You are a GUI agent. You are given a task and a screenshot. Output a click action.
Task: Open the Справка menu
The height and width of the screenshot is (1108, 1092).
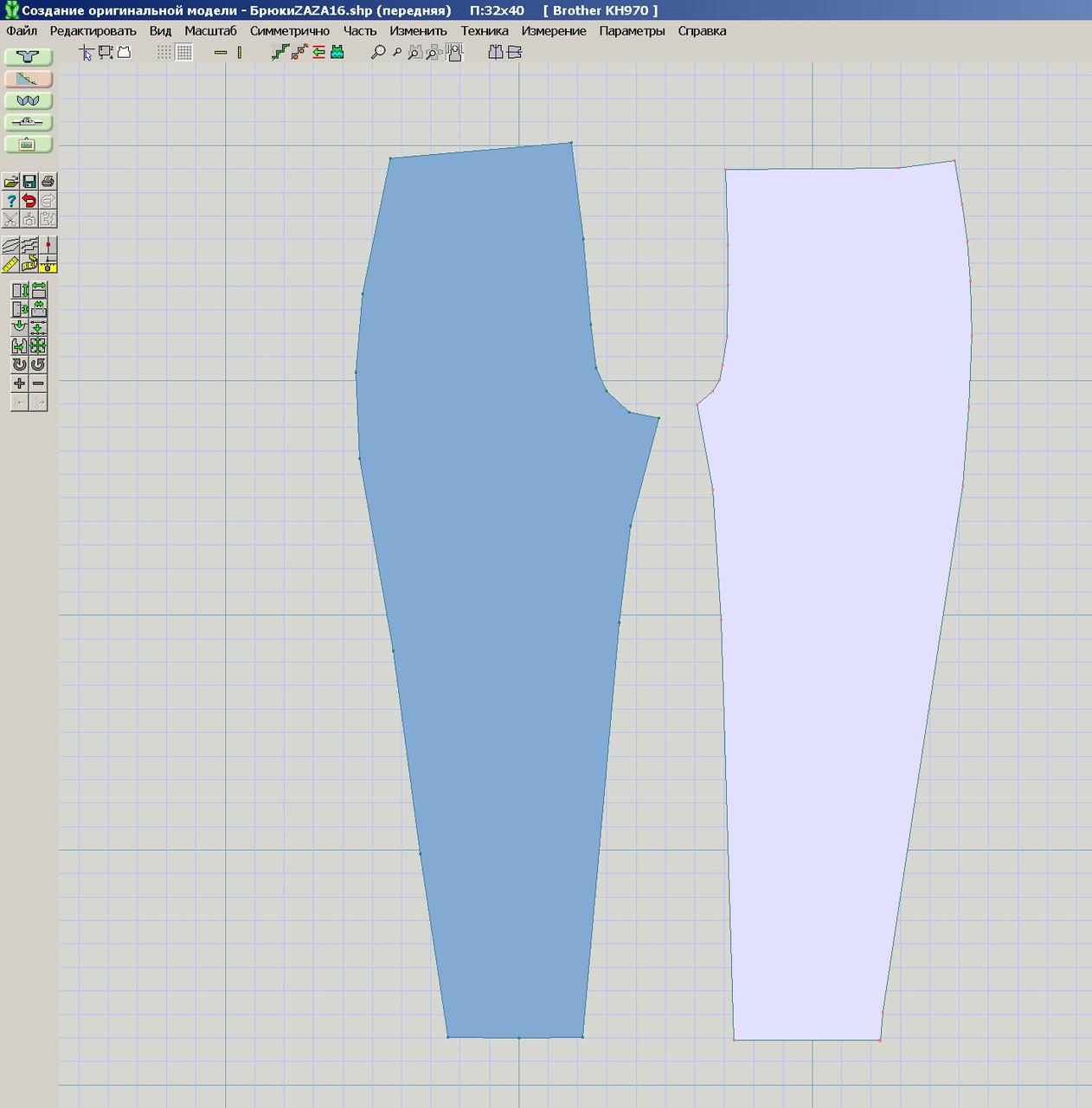pyautogui.click(x=702, y=31)
